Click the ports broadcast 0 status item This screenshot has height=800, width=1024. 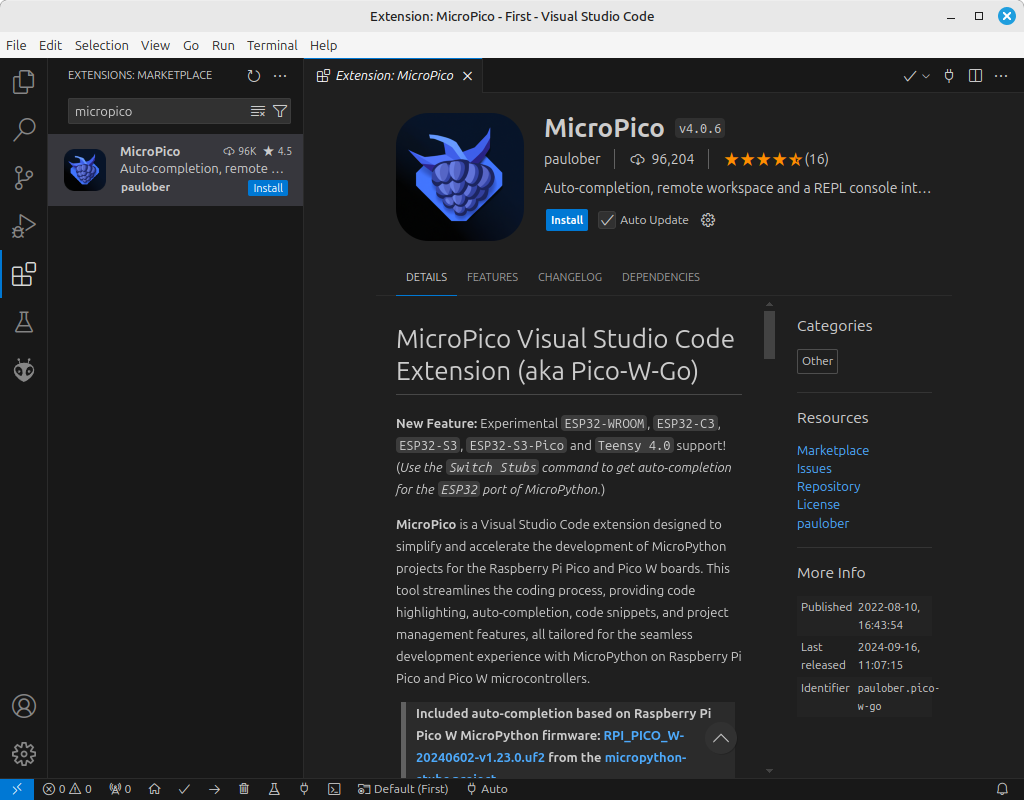pos(120,789)
